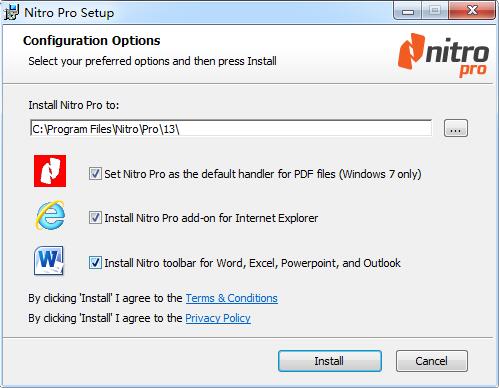Screen dimensions: 499x388
Task: Close the Nitro Pro Setup window
Action: [x=472, y=11]
